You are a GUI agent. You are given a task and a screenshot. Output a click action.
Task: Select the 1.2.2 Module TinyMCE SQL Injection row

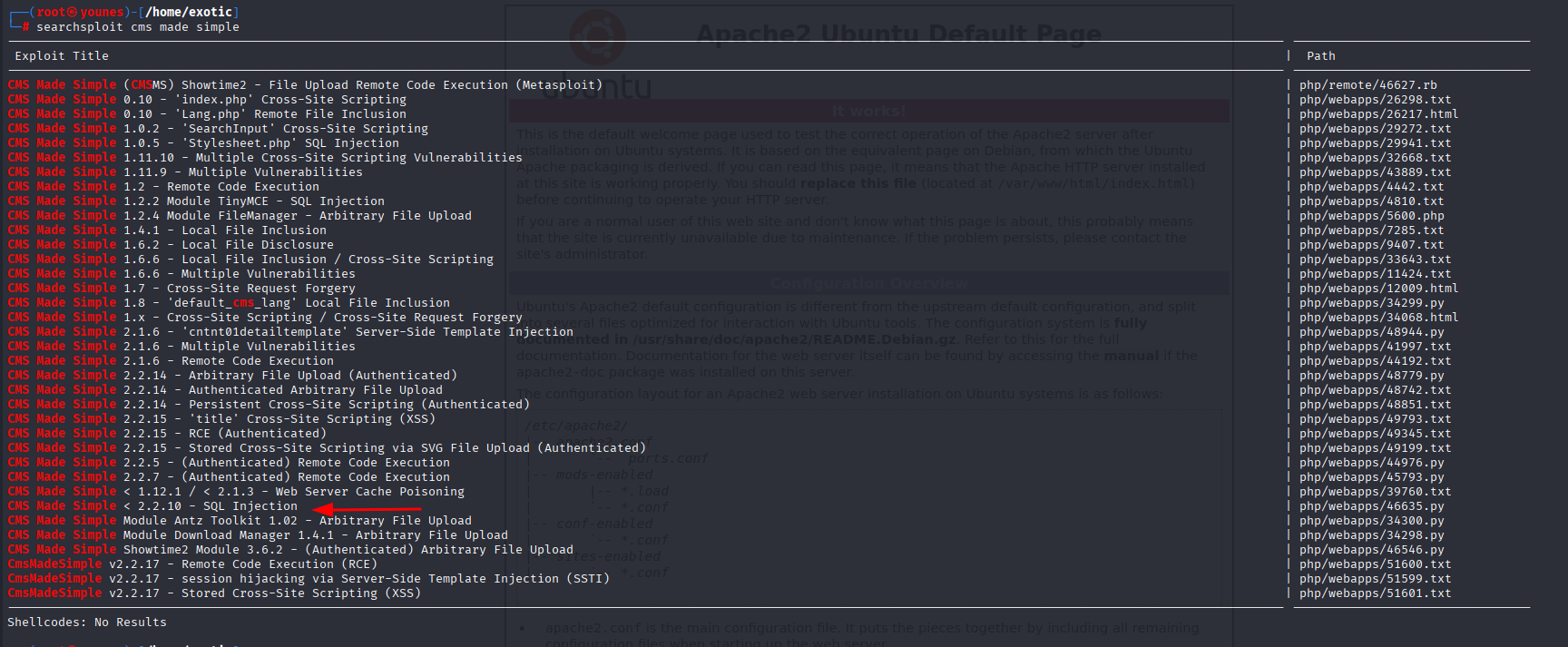point(196,201)
